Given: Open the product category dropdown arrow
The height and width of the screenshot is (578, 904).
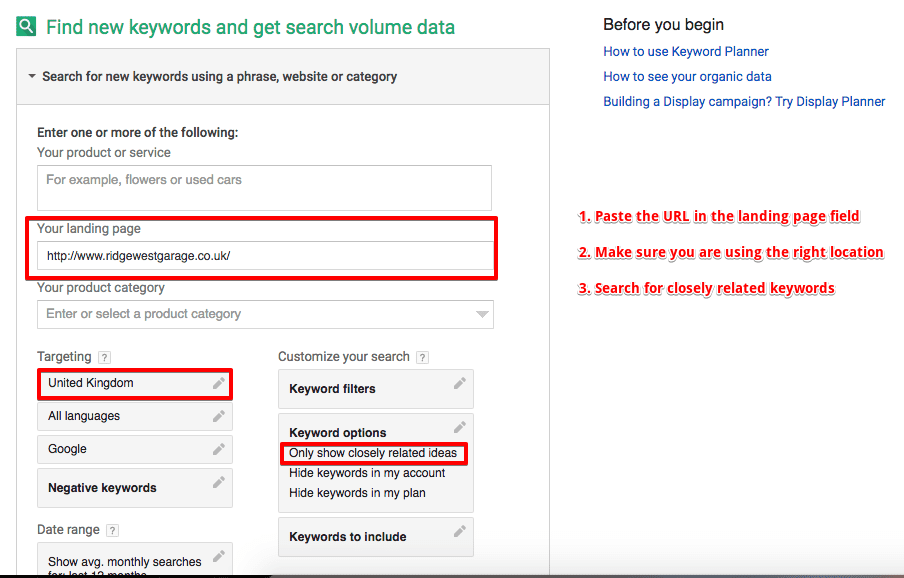Looking at the screenshot, I should click(483, 314).
